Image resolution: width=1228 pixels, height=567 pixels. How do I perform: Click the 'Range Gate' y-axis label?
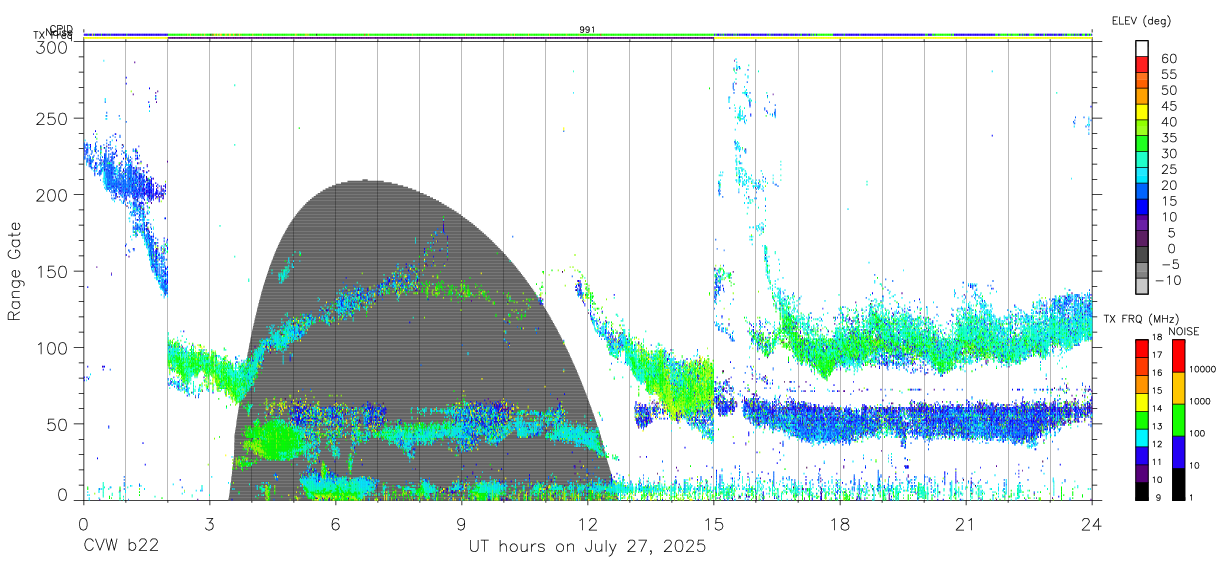pos(15,272)
